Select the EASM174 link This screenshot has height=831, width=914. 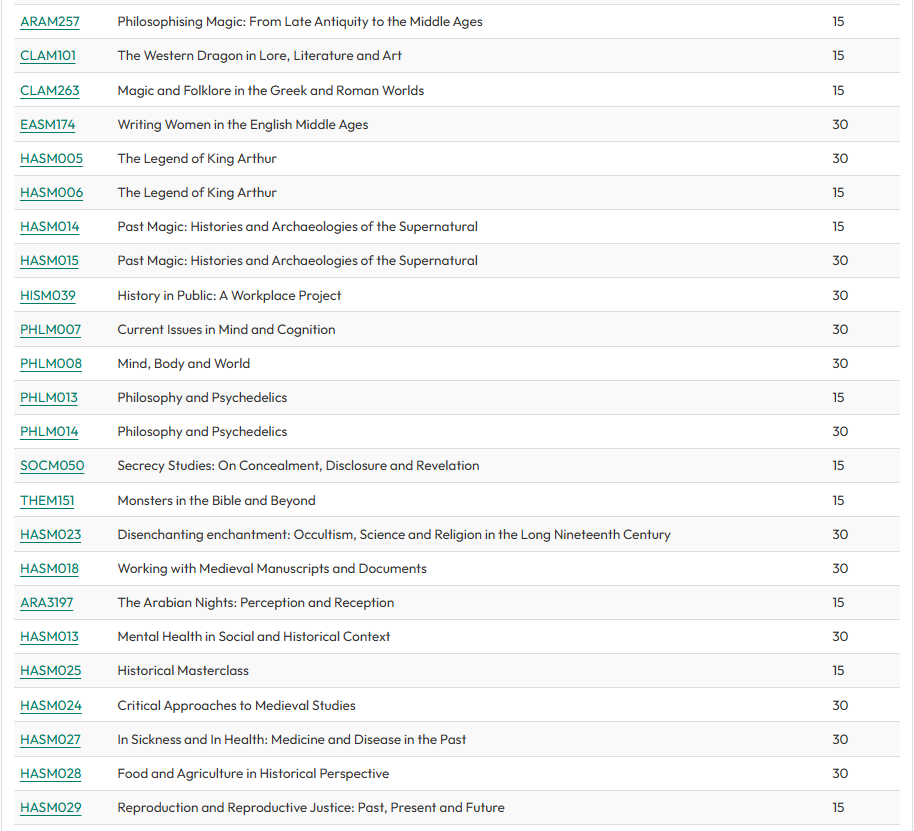coord(48,125)
